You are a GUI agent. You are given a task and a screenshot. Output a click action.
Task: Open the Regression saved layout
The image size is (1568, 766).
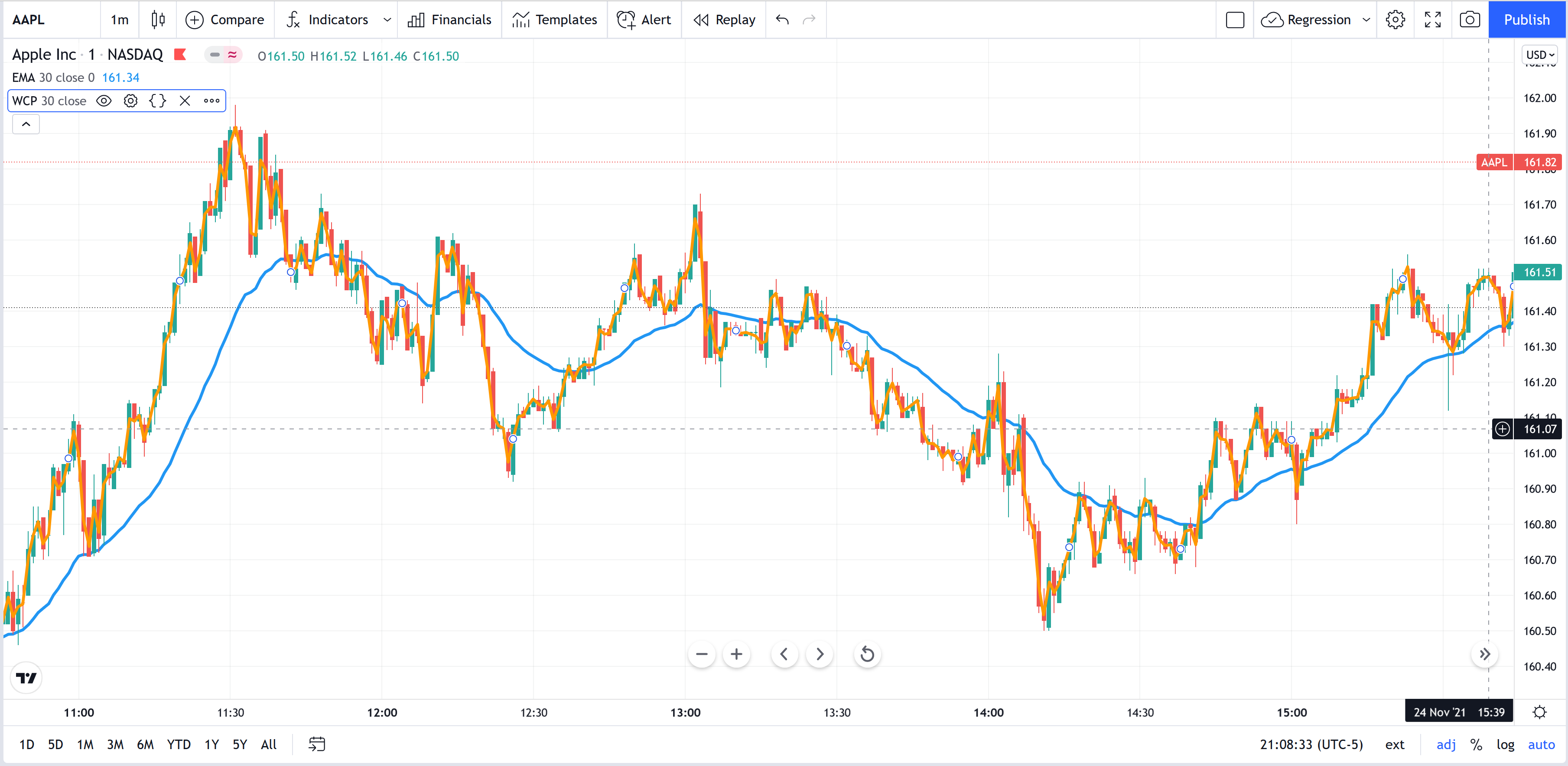1306,19
